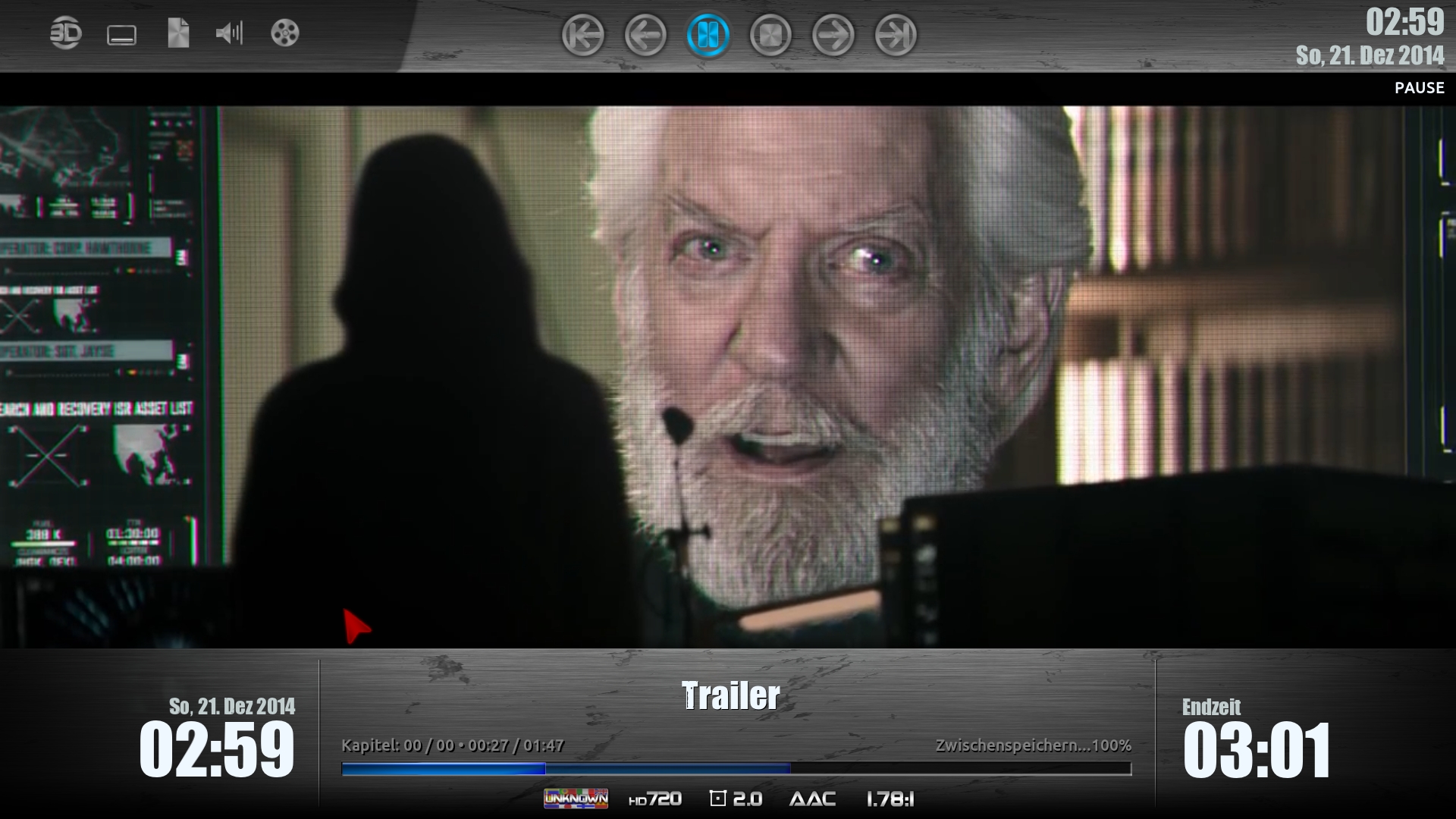Viewport: 1456px width, 819px height.
Task: Click the 2.0 audio channels icon
Action: pos(736,799)
